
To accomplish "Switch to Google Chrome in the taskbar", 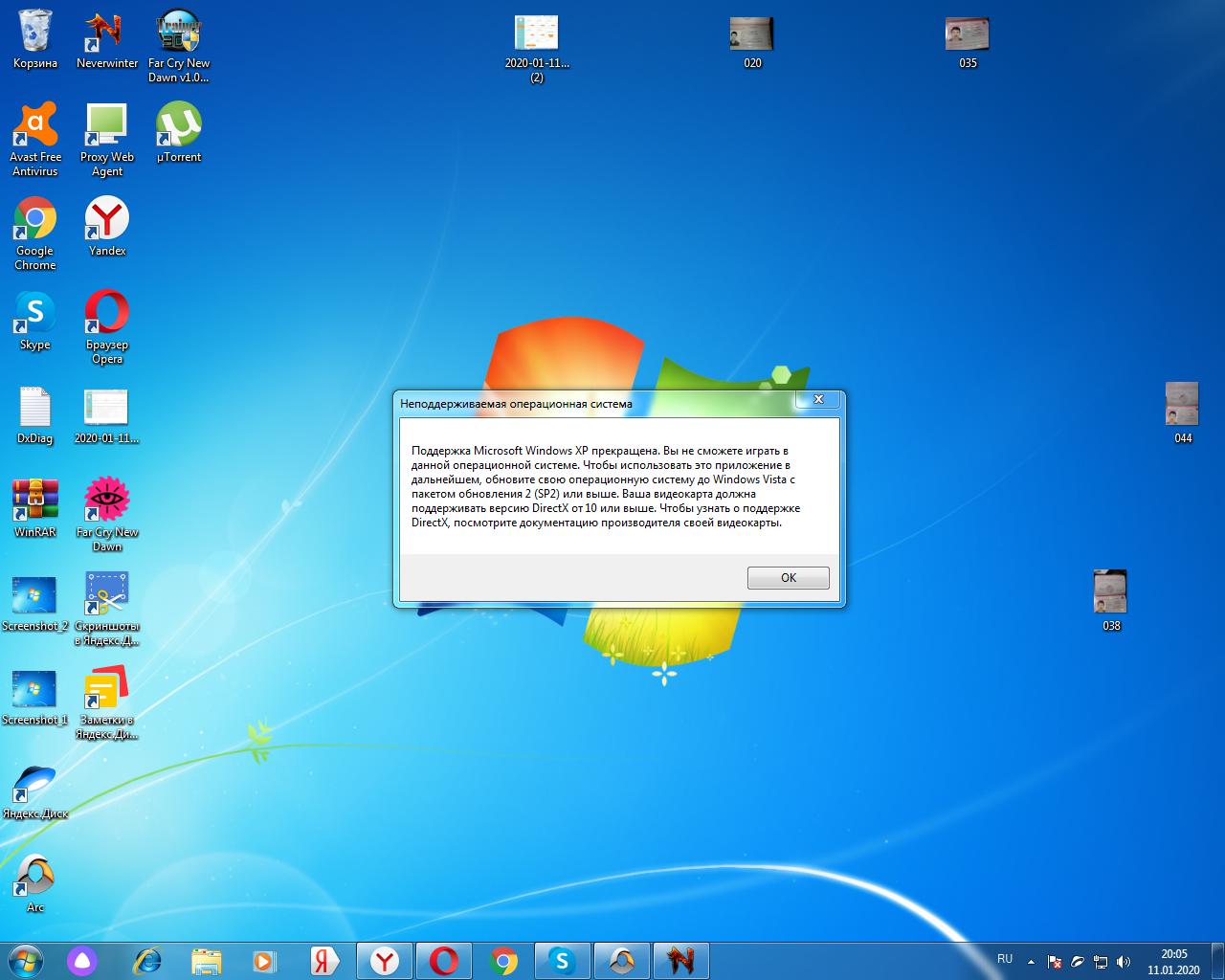I will [x=503, y=961].
